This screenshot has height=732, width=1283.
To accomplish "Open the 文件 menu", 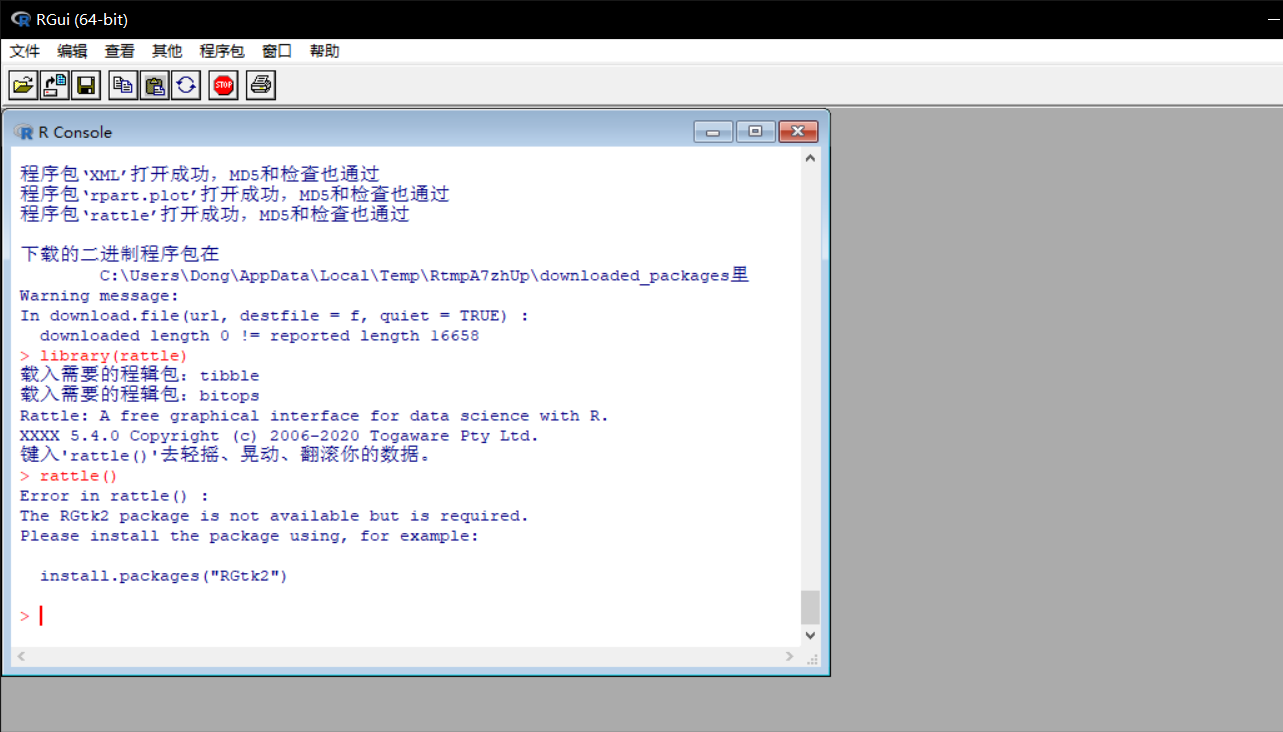I will point(24,51).
